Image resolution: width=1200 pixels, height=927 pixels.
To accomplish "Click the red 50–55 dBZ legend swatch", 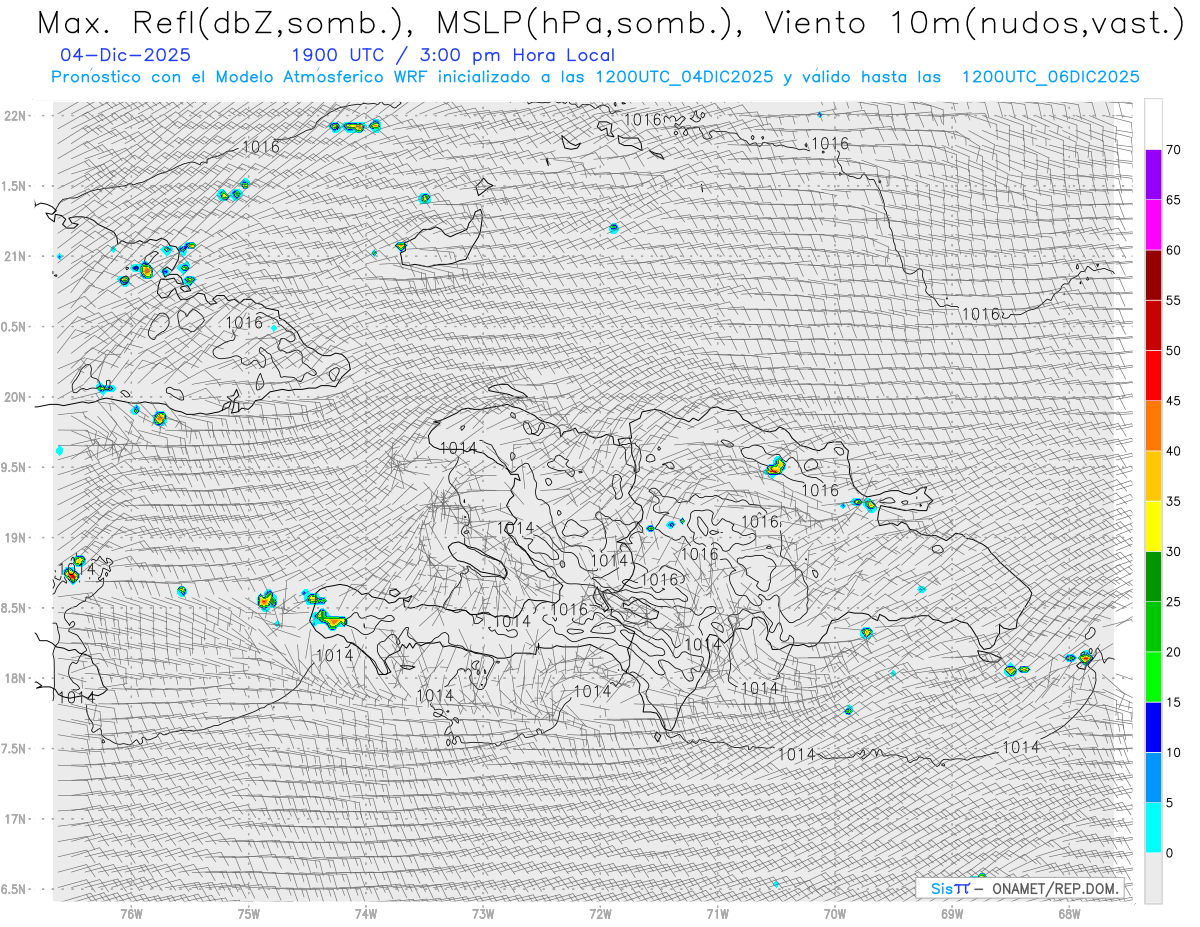I will coord(1153,325).
